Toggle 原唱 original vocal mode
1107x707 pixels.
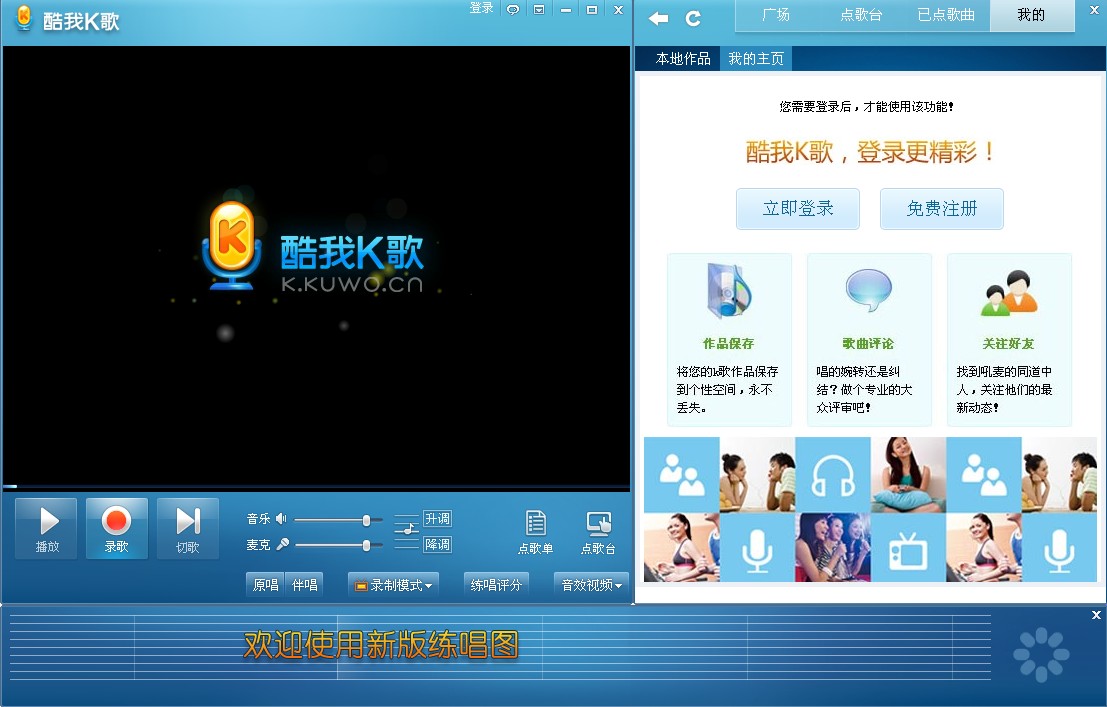(264, 584)
